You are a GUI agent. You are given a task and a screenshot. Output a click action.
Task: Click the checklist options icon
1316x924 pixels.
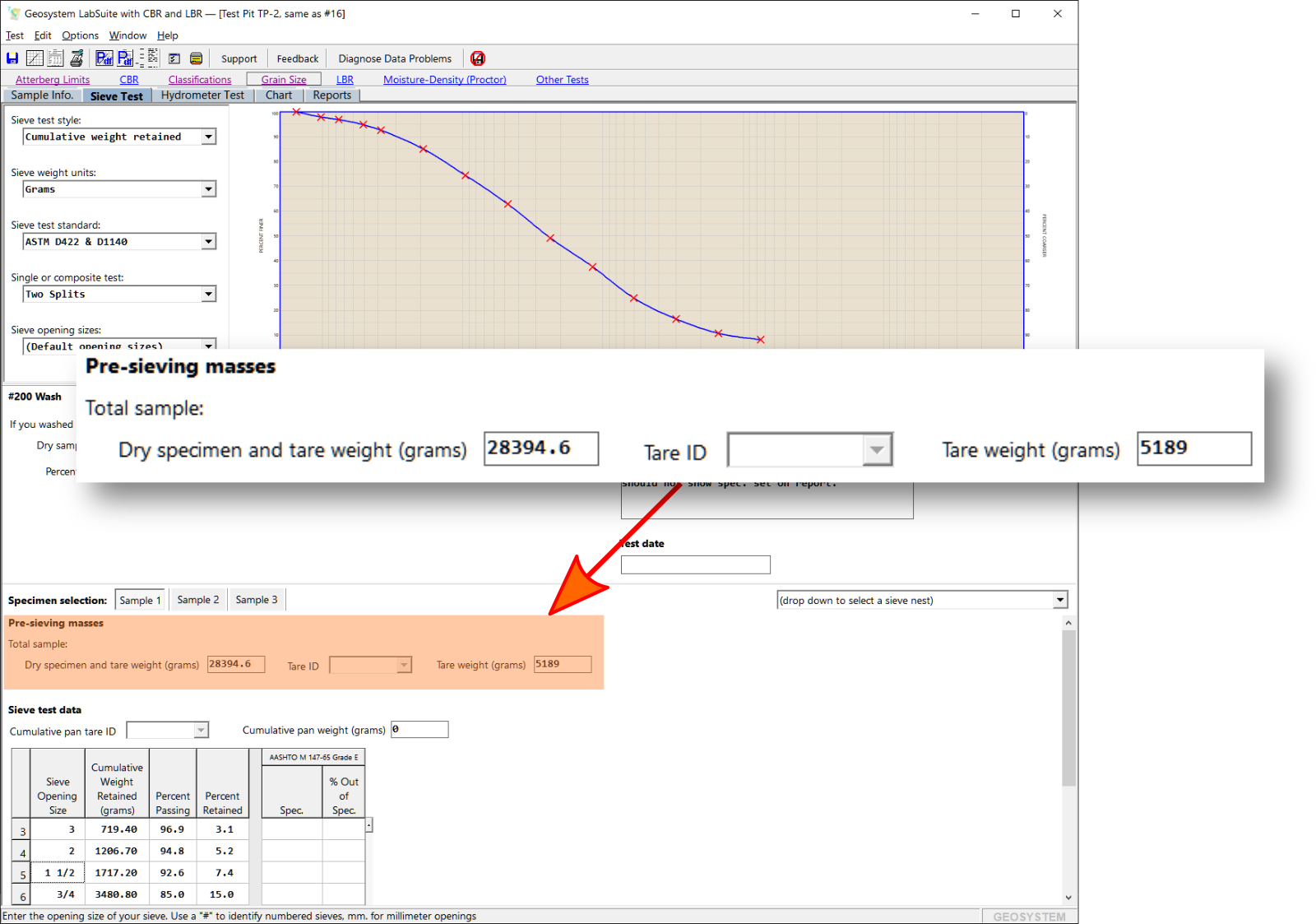[x=174, y=58]
